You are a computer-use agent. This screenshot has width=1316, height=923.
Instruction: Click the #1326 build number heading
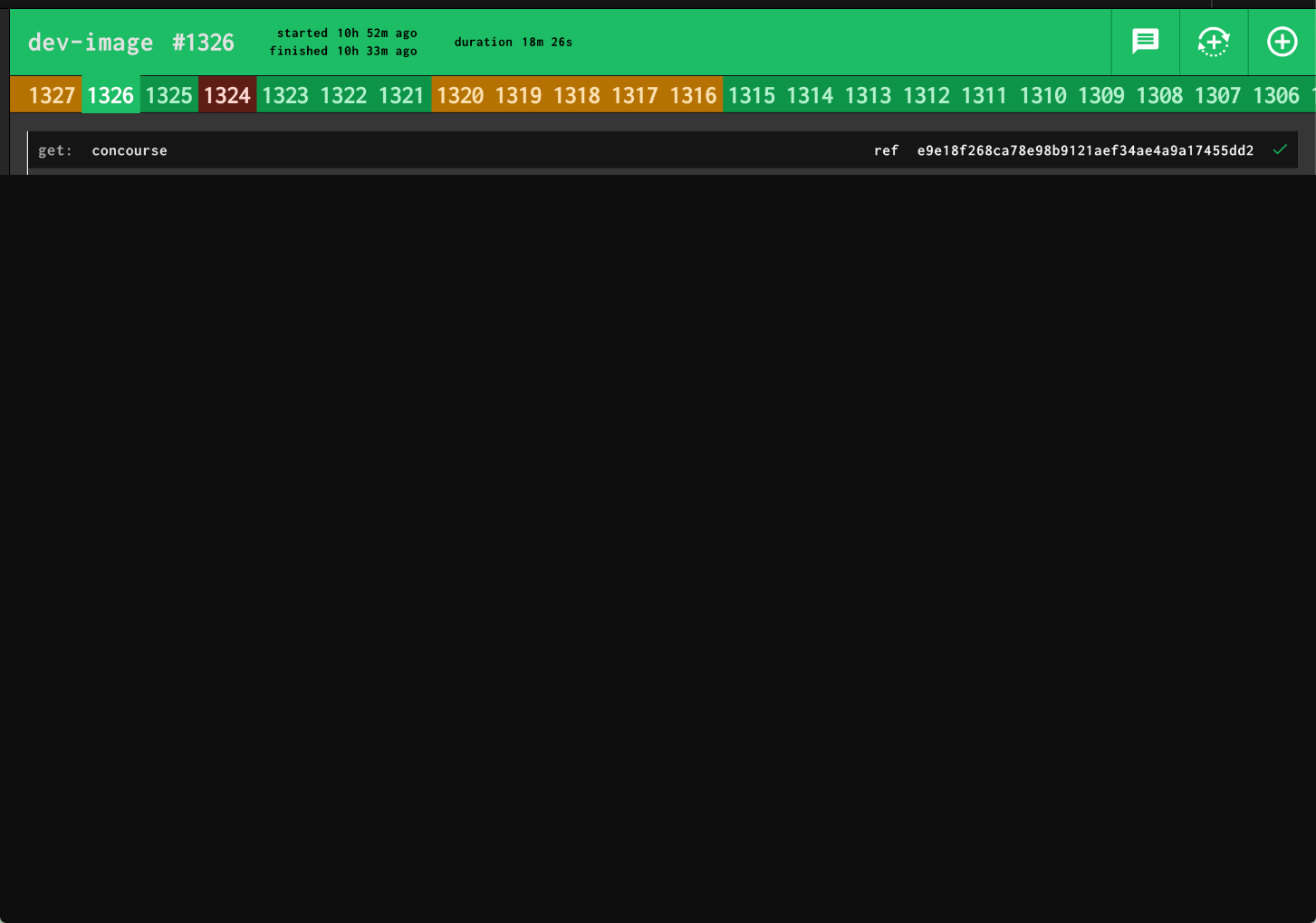point(204,43)
